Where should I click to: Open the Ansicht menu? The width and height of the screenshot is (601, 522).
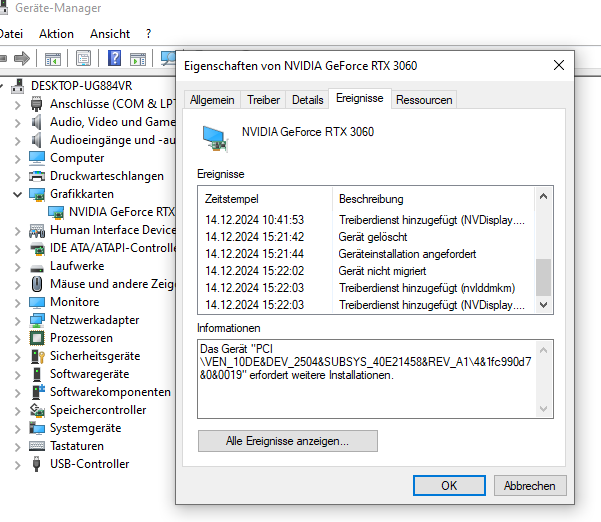pos(110,34)
